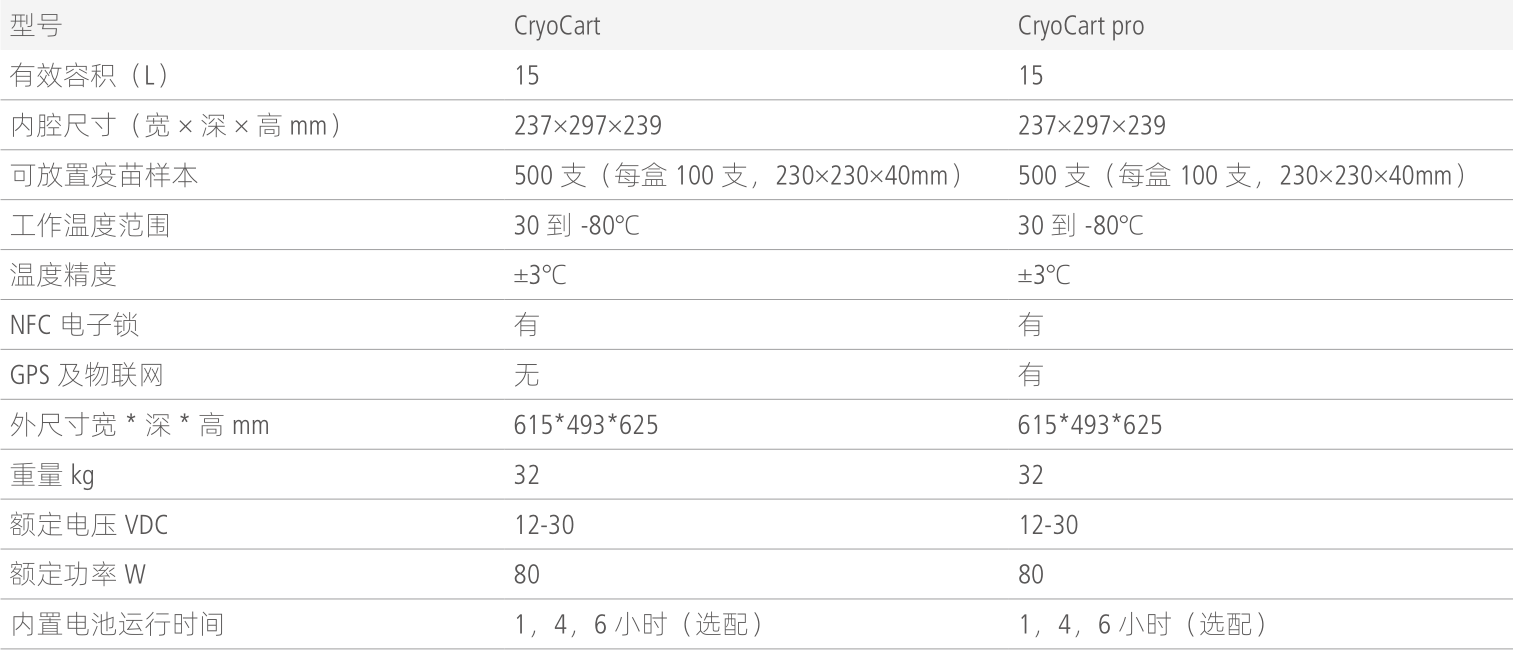Click the 重量 kg row label
This screenshot has height=657, width=1513.
pos(52,475)
